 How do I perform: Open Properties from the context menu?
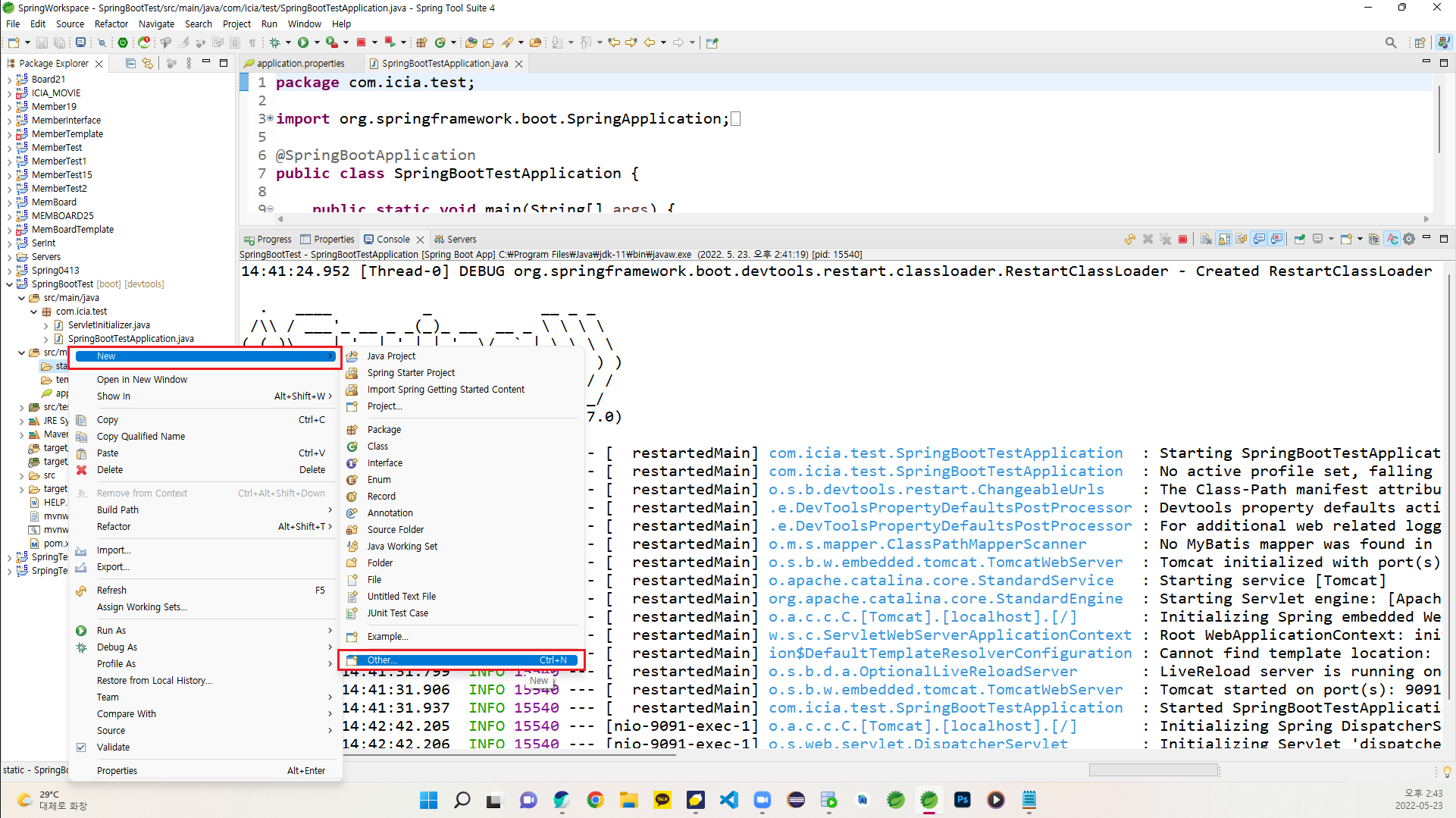(205, 771)
